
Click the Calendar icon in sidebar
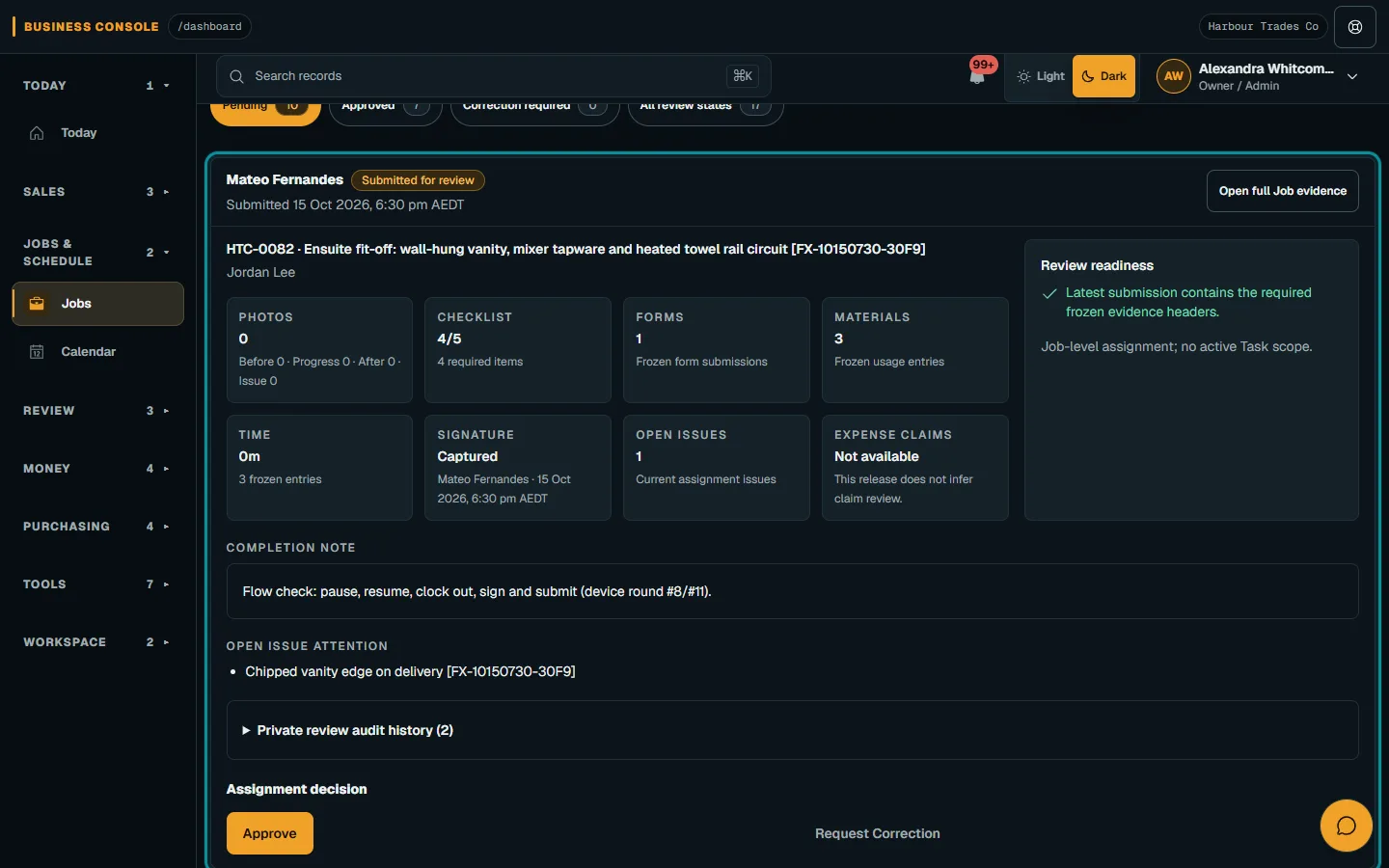(37, 352)
